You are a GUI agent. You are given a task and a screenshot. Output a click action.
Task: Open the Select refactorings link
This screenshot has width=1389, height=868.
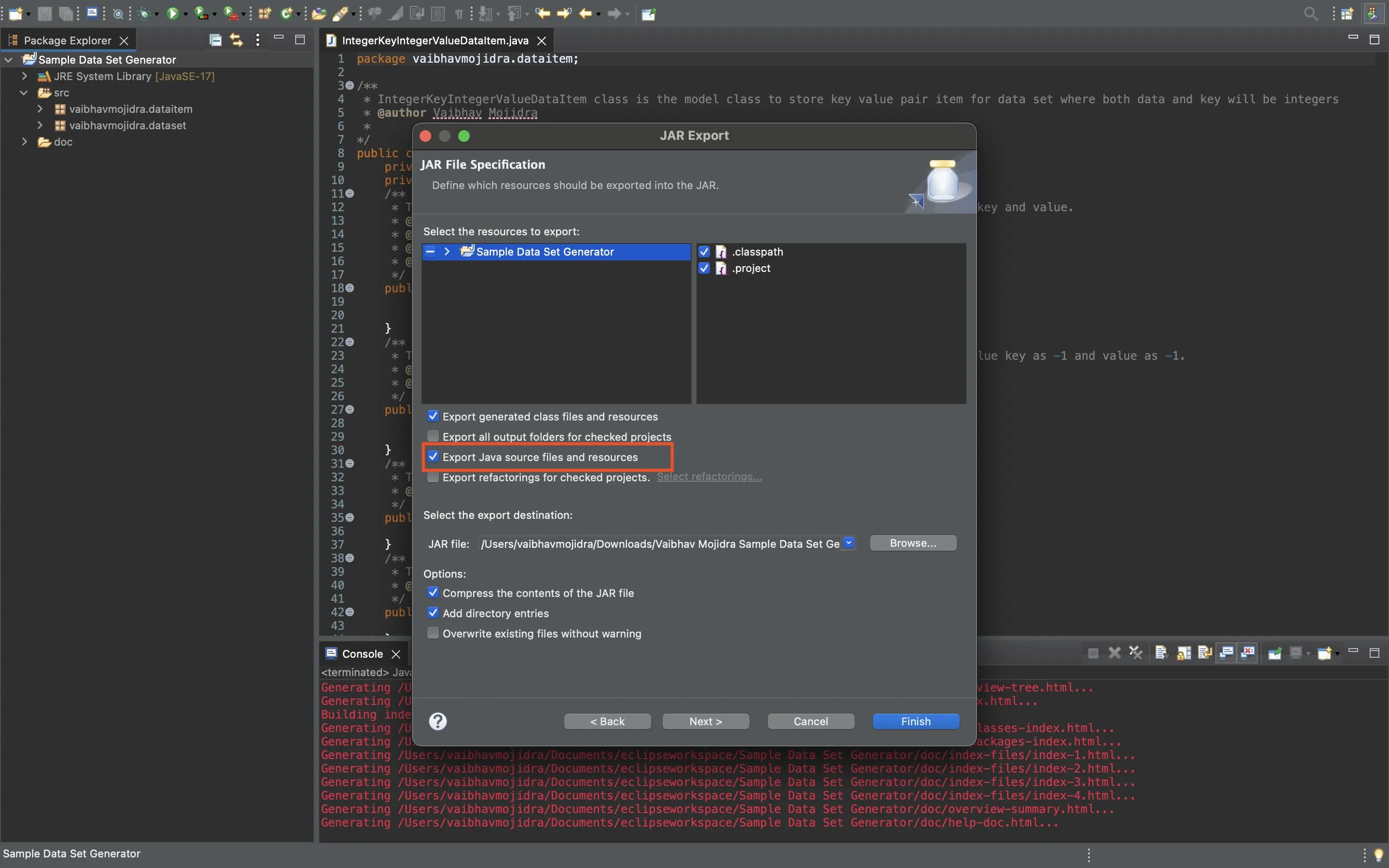(709, 477)
